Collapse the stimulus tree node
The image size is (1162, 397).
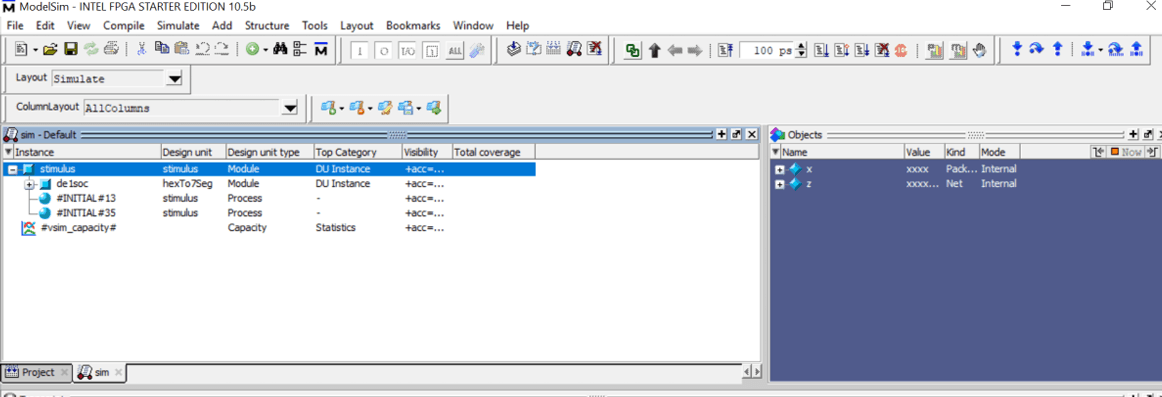pos(13,170)
